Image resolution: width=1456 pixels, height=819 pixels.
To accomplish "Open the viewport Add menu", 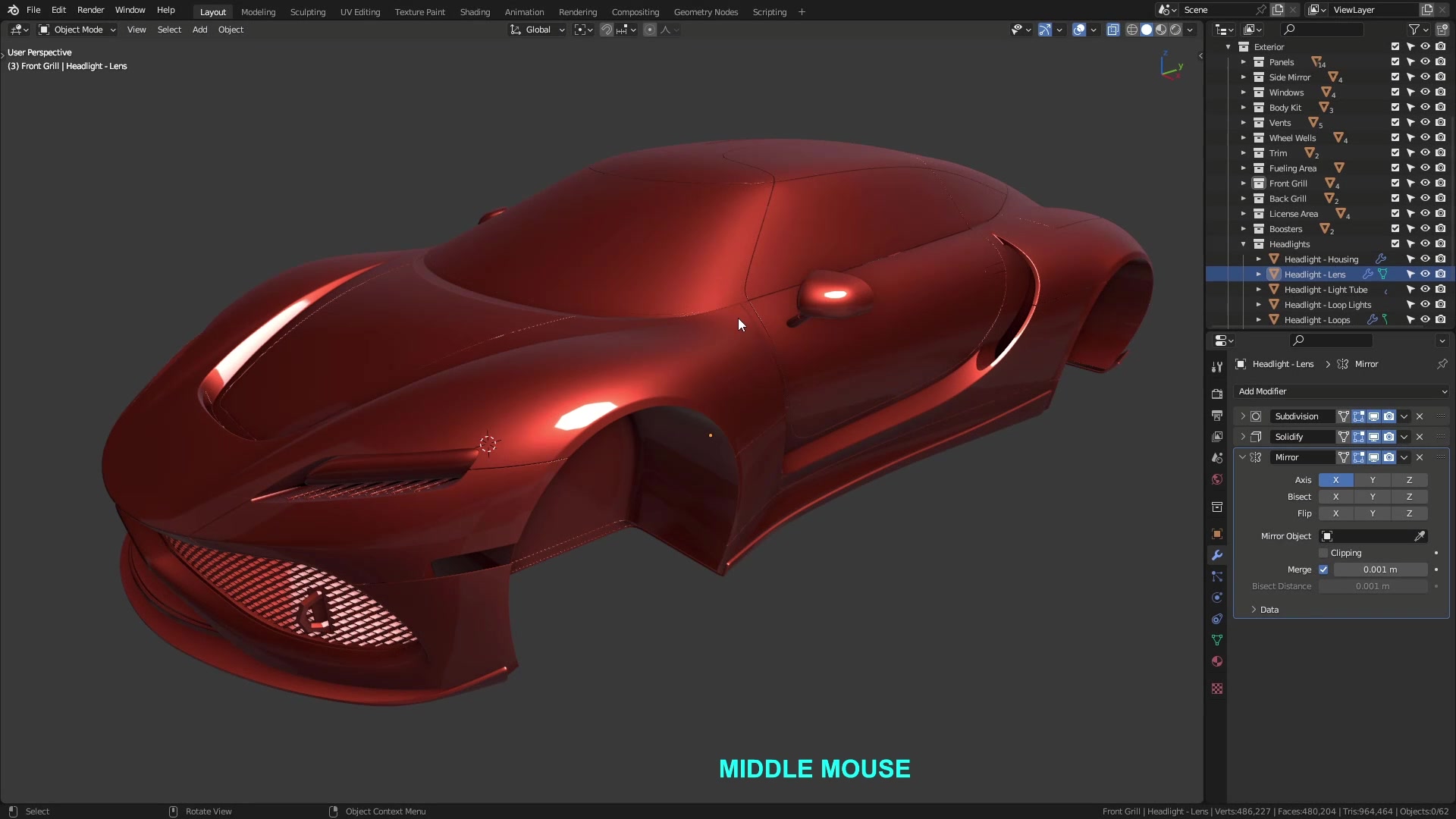I will click(199, 30).
